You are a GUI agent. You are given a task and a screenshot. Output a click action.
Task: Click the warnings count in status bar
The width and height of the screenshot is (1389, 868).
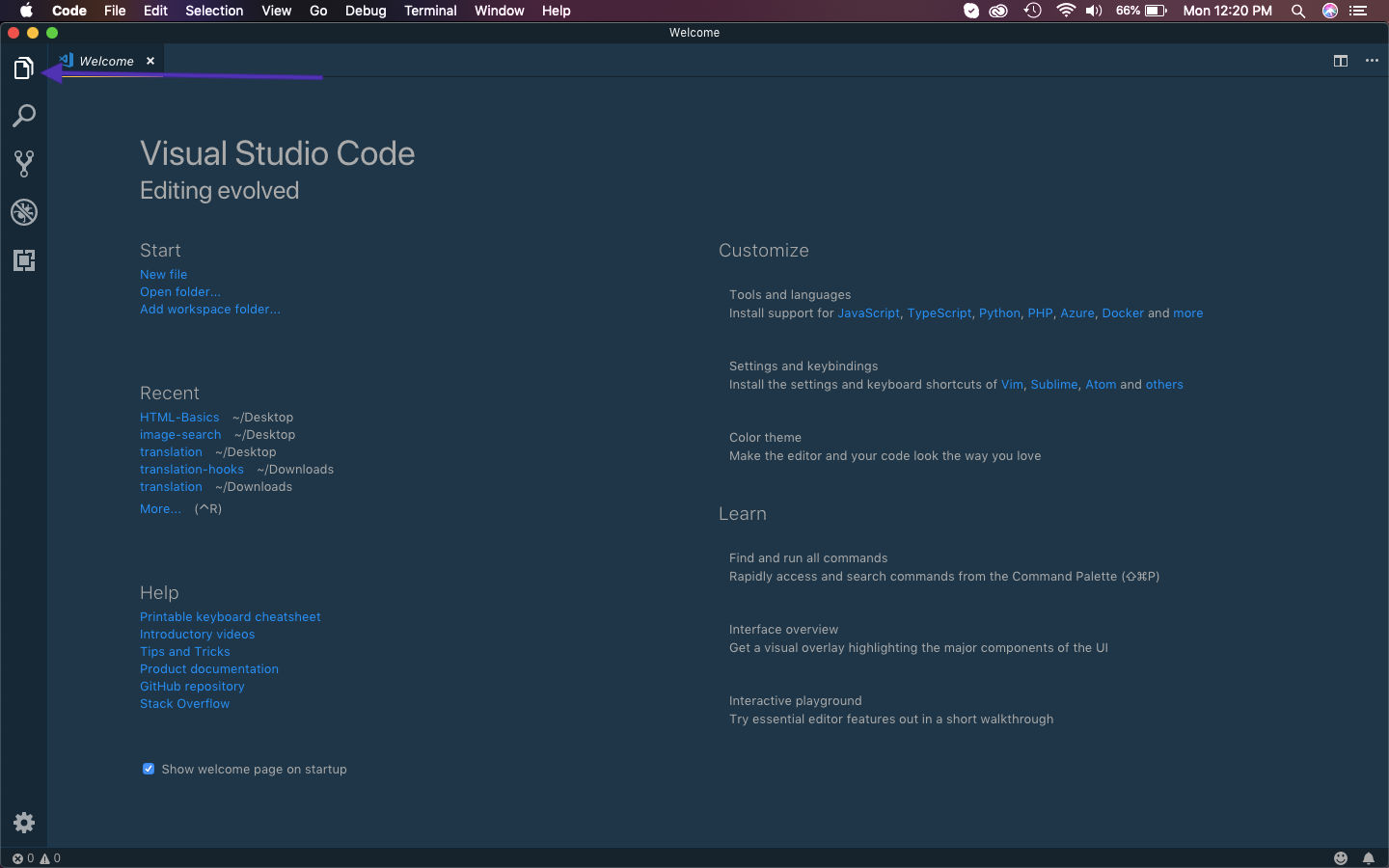[50, 858]
